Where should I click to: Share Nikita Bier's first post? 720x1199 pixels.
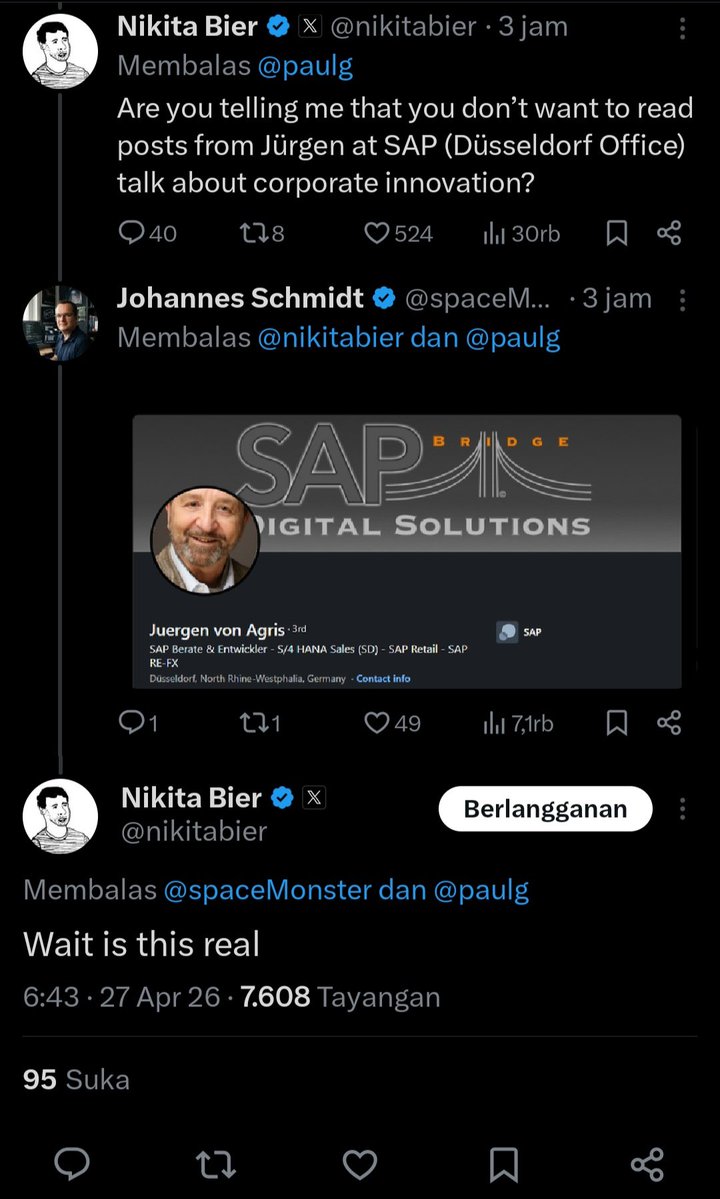[x=669, y=232]
